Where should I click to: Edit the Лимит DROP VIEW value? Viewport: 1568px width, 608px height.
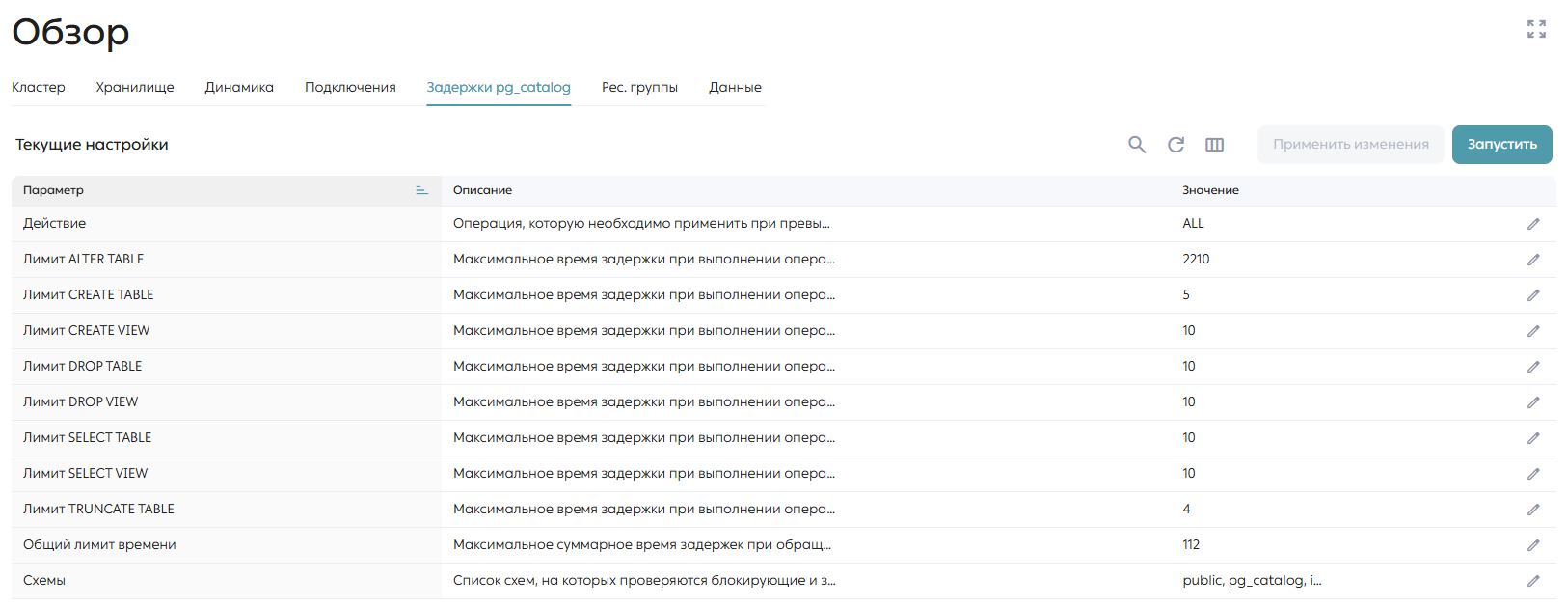click(x=1533, y=402)
